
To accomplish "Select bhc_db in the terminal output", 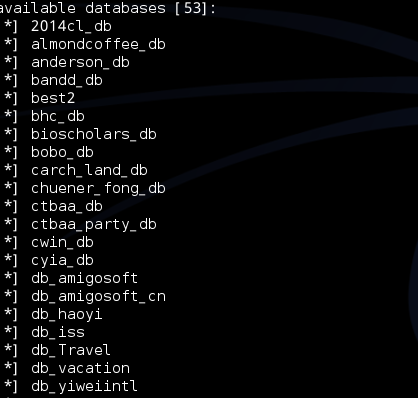I will pyautogui.click(x=58, y=116).
